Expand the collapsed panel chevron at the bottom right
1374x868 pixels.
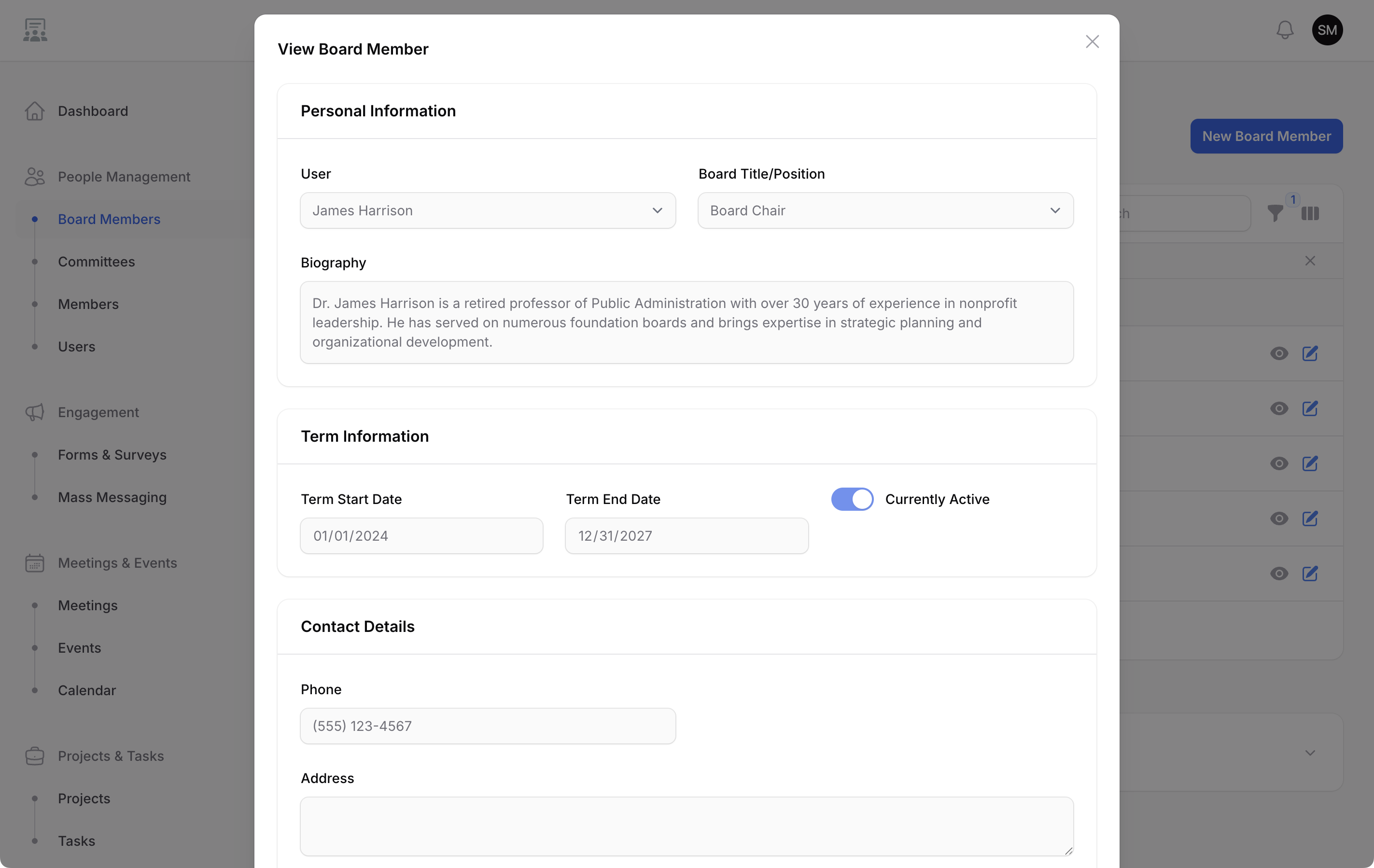[1309, 753]
